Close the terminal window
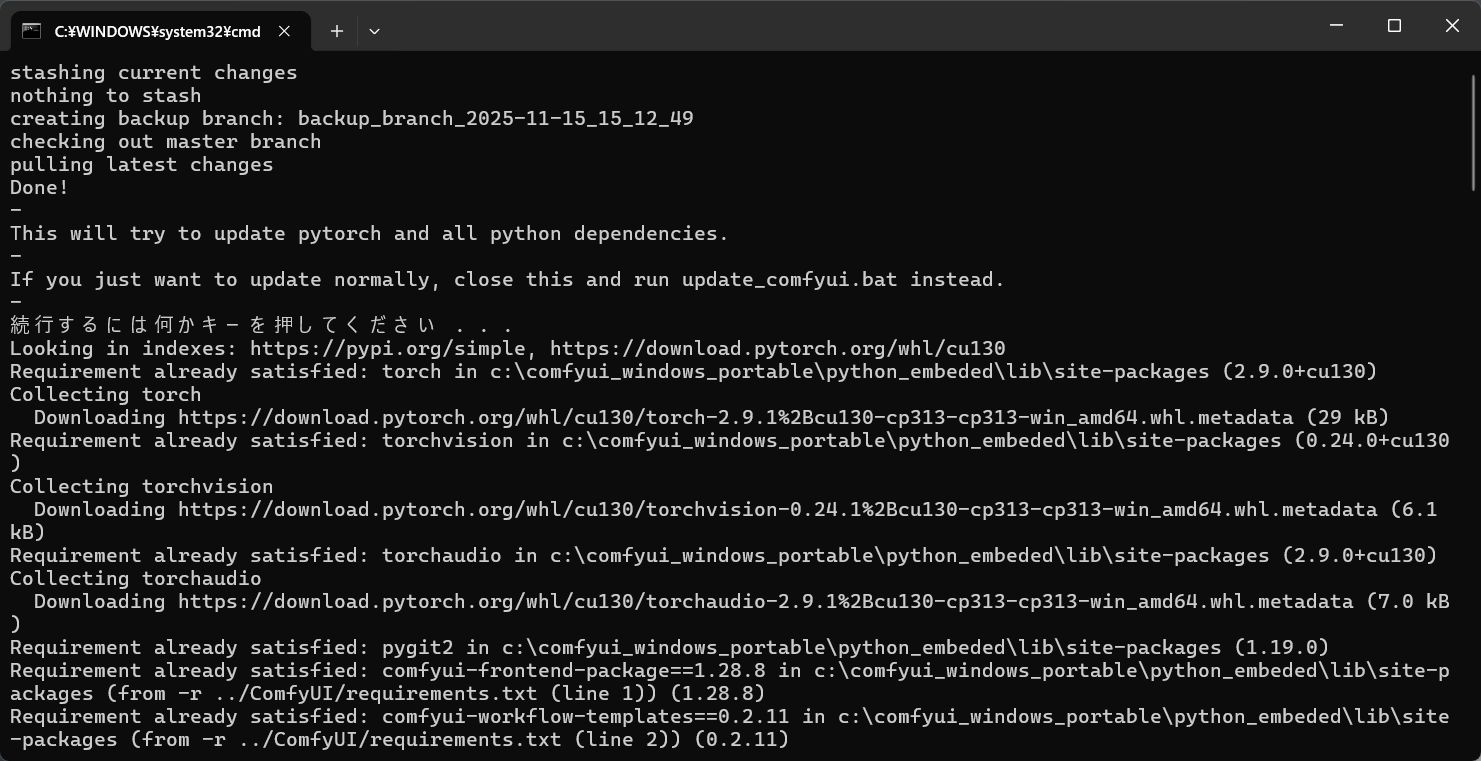 (x=1452, y=26)
